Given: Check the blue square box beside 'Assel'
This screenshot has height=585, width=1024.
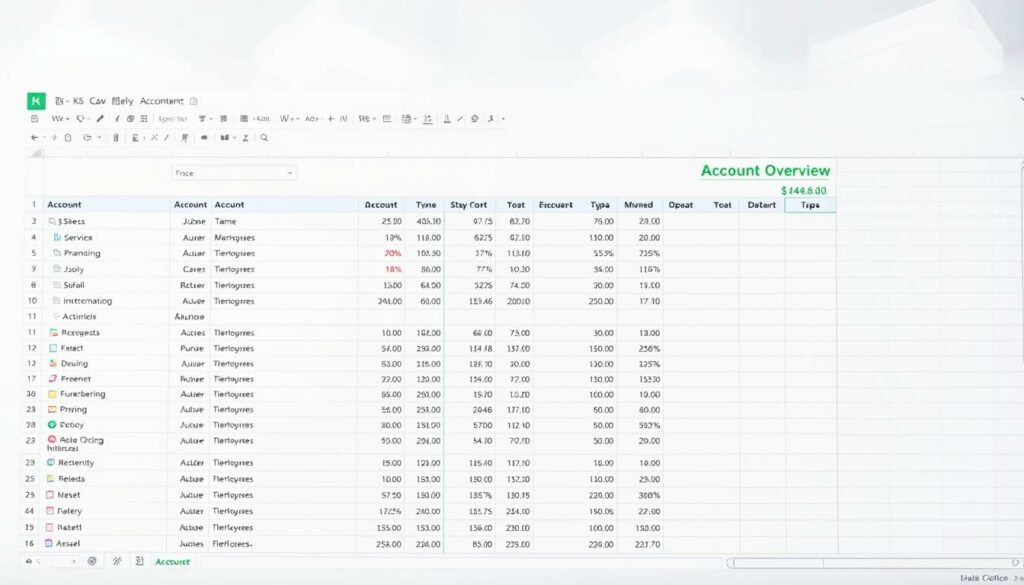Looking at the screenshot, I should [x=49, y=543].
